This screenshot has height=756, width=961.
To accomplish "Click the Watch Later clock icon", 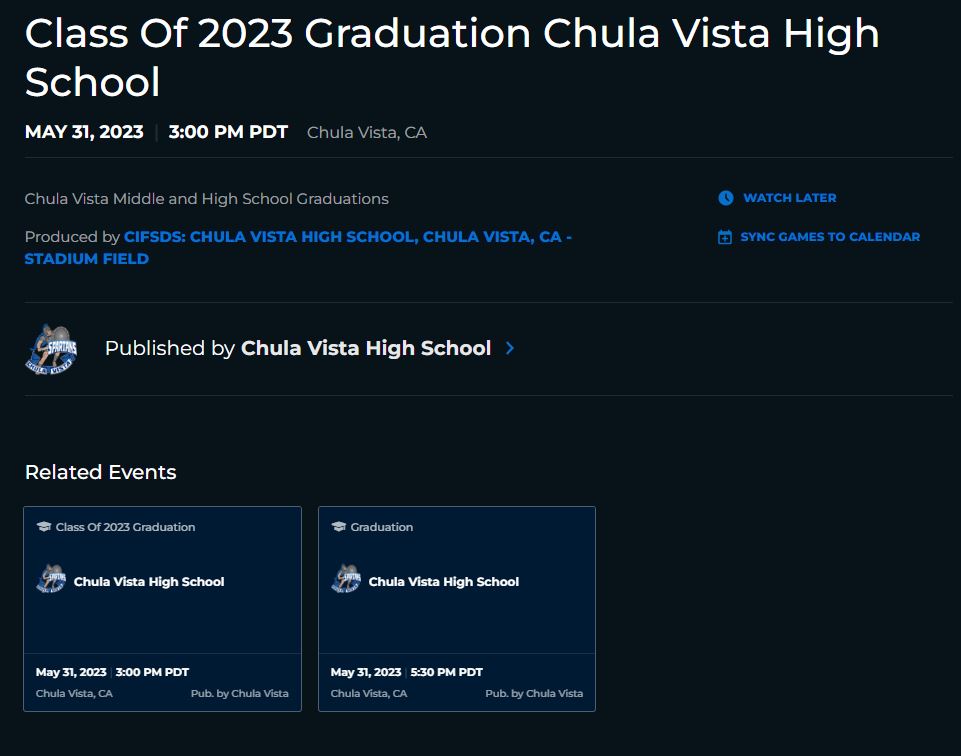I will tap(726, 198).
